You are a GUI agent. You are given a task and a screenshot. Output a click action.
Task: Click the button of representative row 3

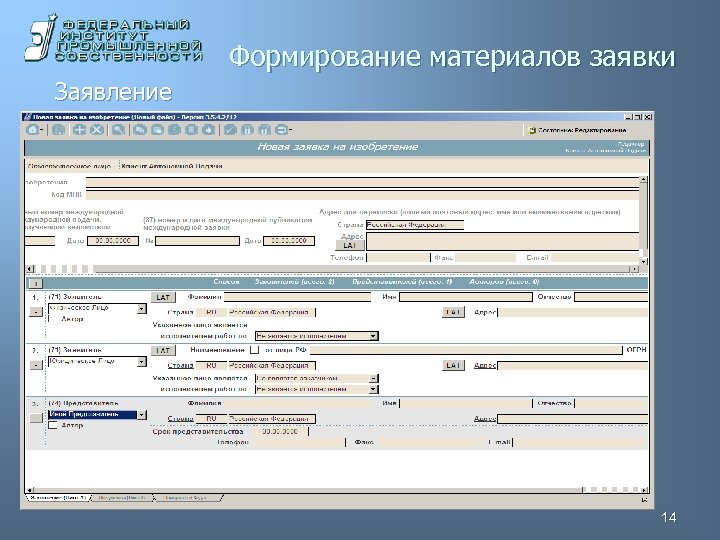coord(36,418)
